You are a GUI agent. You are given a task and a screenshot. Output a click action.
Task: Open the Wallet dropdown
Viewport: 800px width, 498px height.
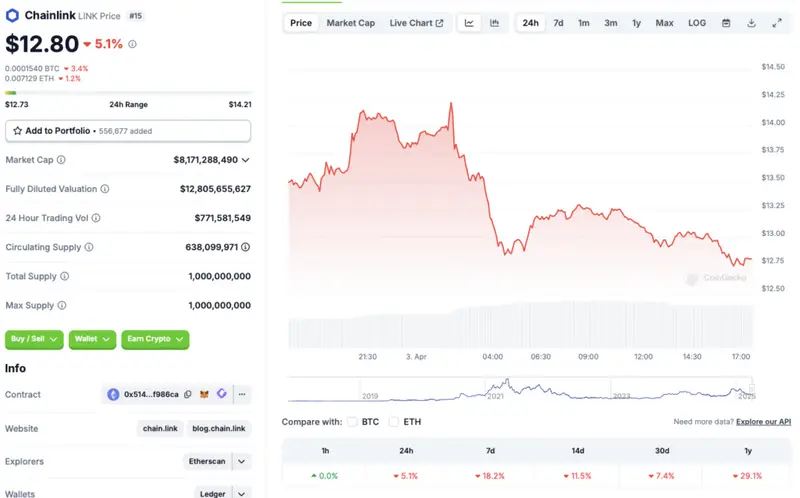[92, 339]
